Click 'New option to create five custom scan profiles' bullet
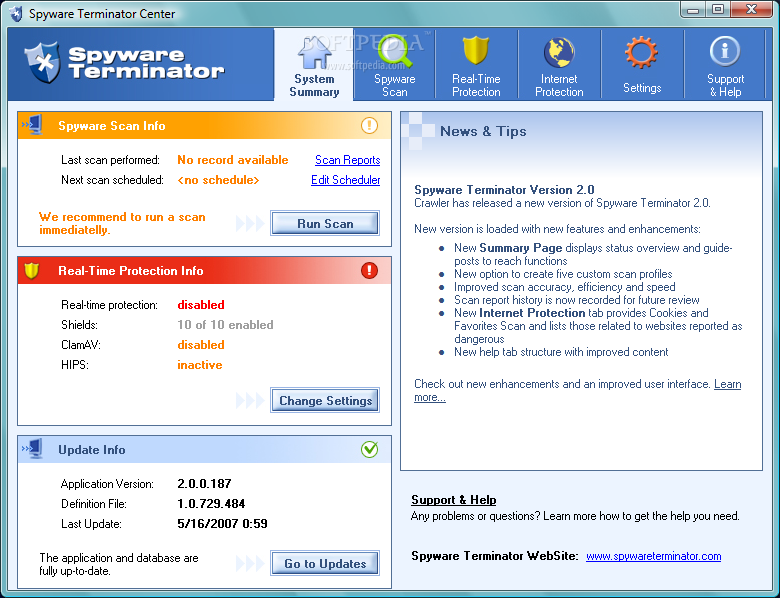This screenshot has width=780, height=598. [x=563, y=274]
